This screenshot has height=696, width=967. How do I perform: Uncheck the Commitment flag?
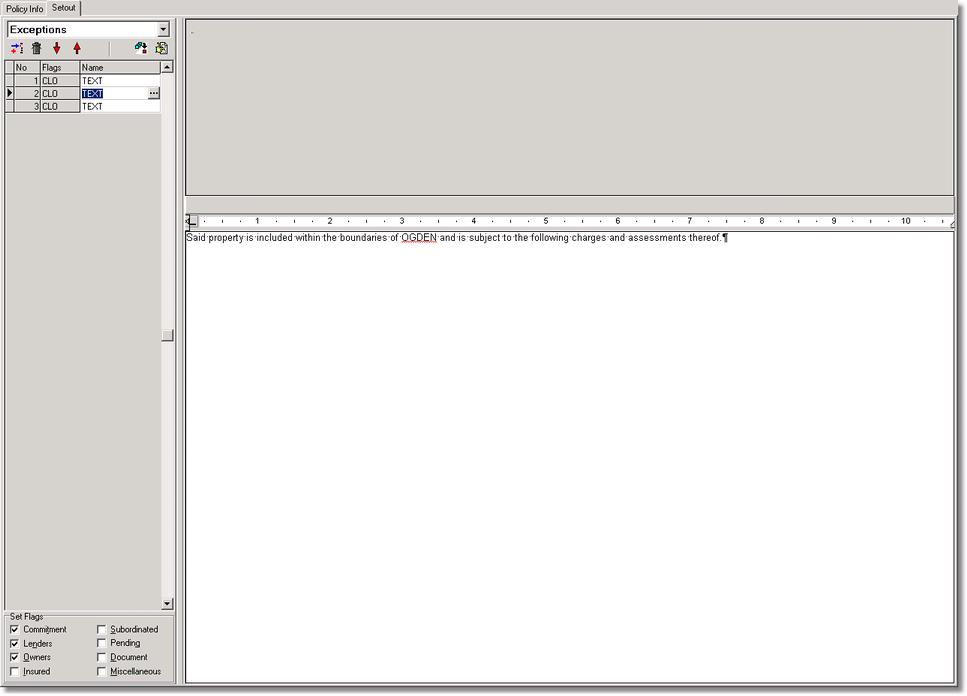14,629
